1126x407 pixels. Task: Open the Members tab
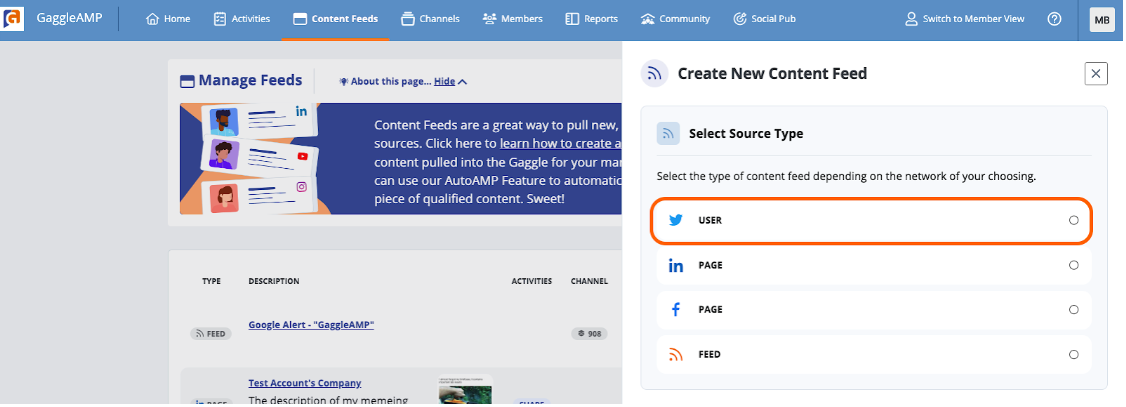[513, 19]
